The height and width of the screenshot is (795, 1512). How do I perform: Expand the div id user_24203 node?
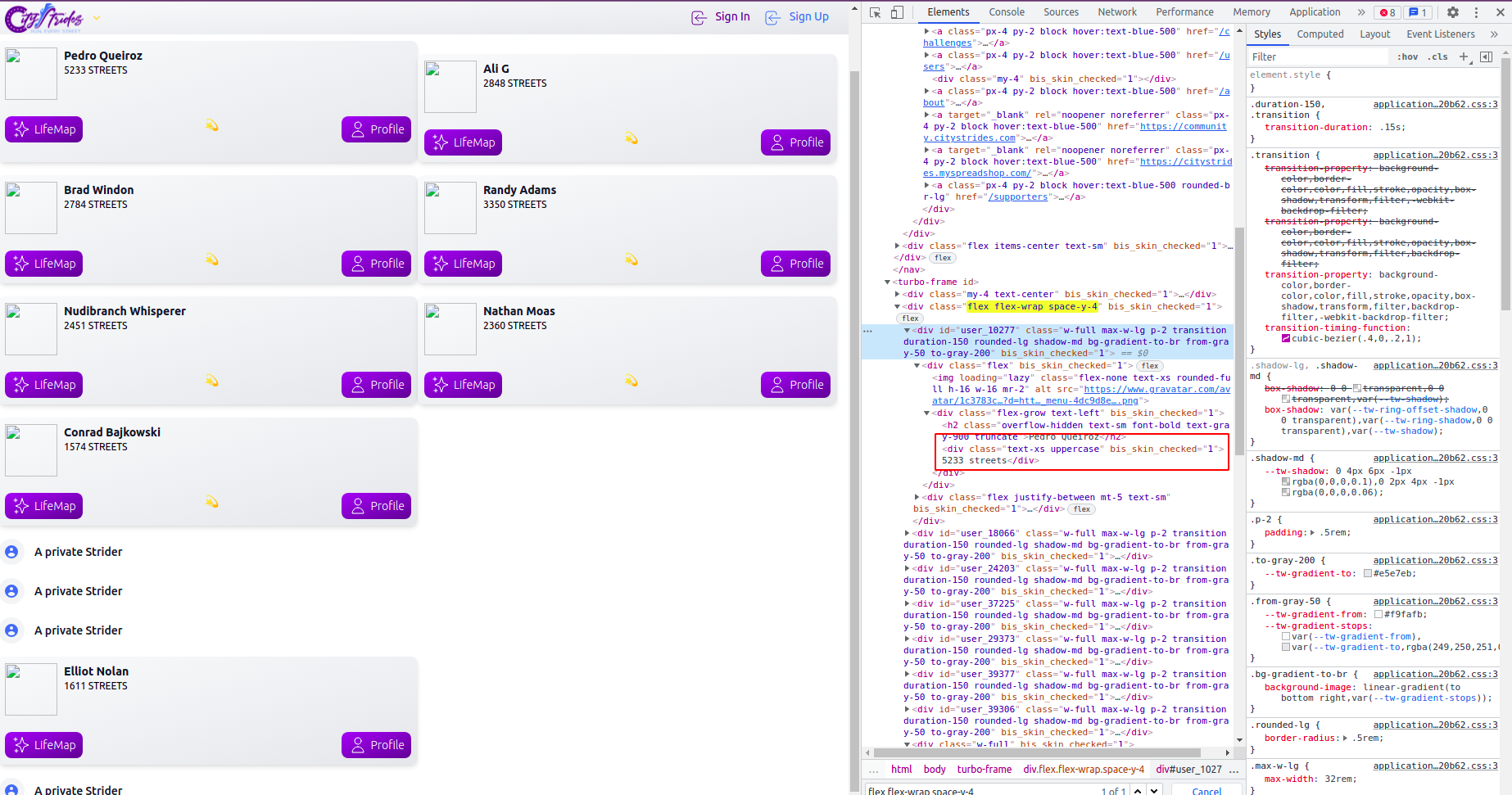point(907,568)
